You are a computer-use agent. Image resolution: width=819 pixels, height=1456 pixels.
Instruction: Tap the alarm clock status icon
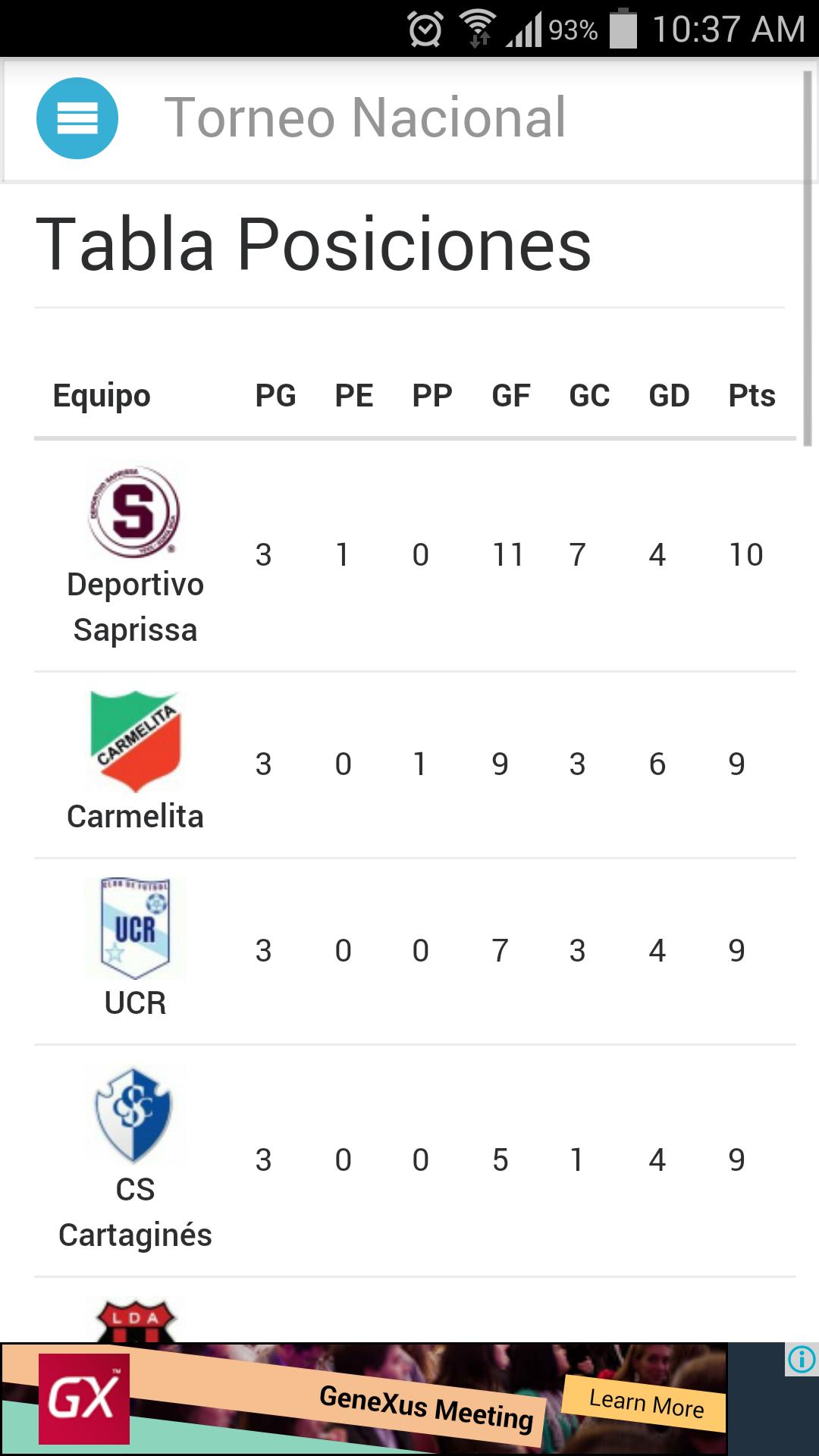coord(425,30)
